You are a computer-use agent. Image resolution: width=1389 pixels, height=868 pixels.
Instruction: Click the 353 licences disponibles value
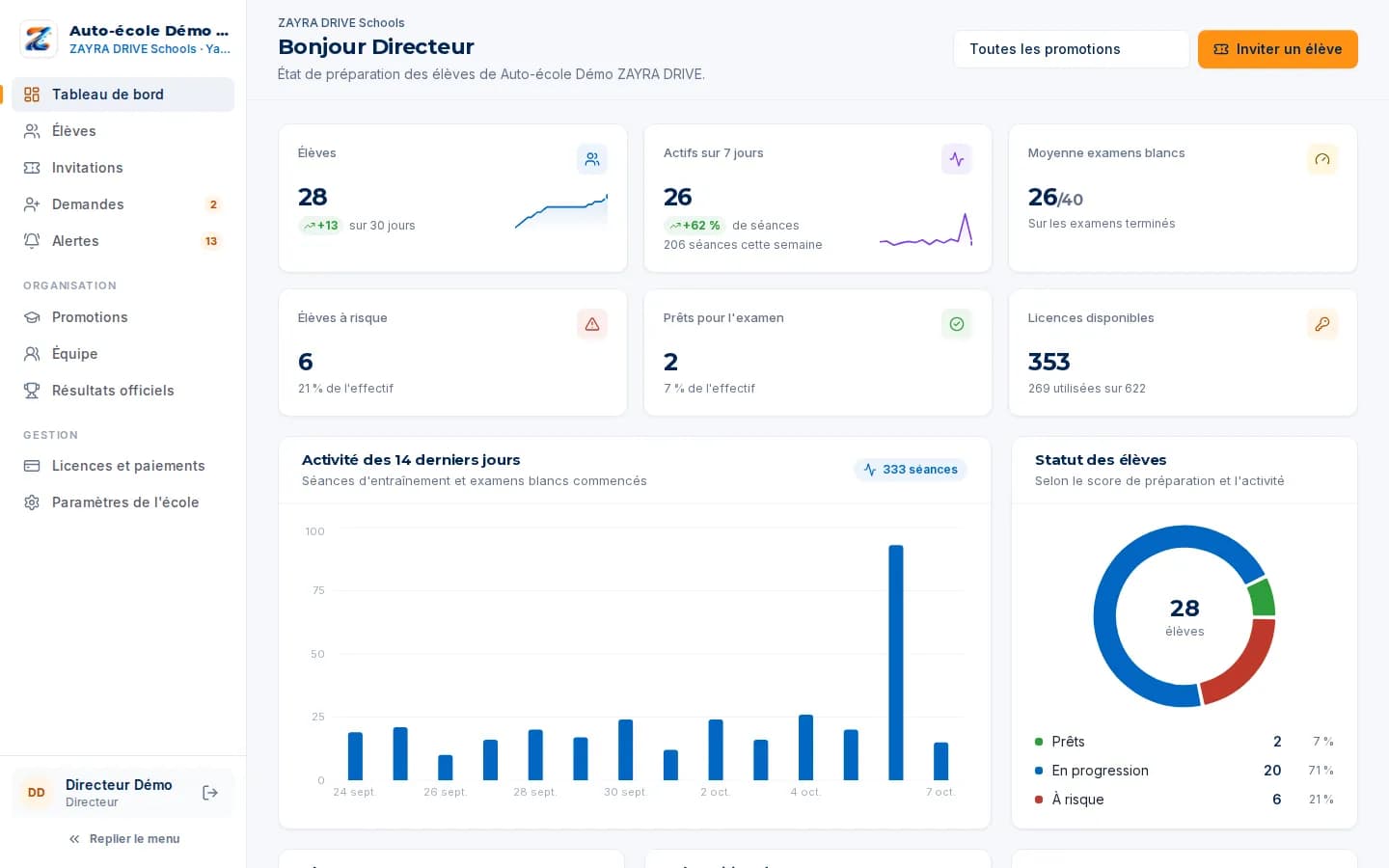tap(1049, 362)
